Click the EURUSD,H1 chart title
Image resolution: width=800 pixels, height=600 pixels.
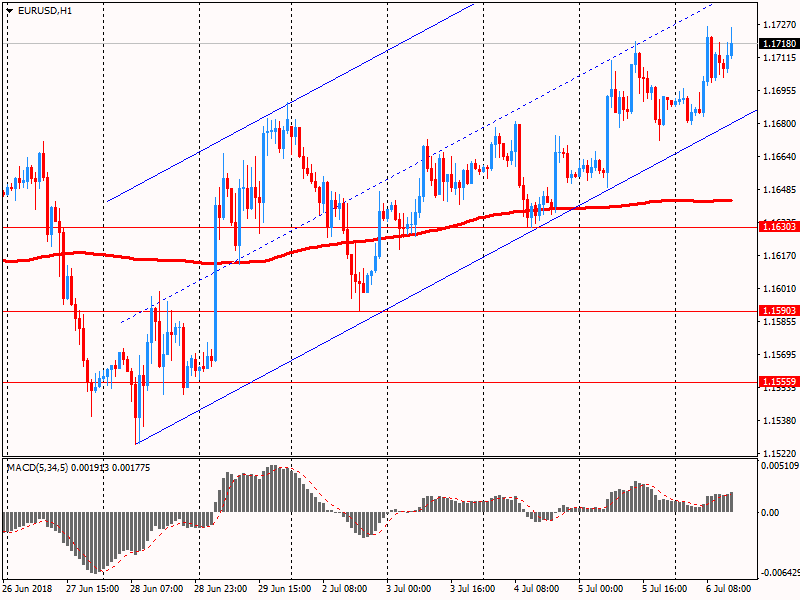(x=44, y=10)
